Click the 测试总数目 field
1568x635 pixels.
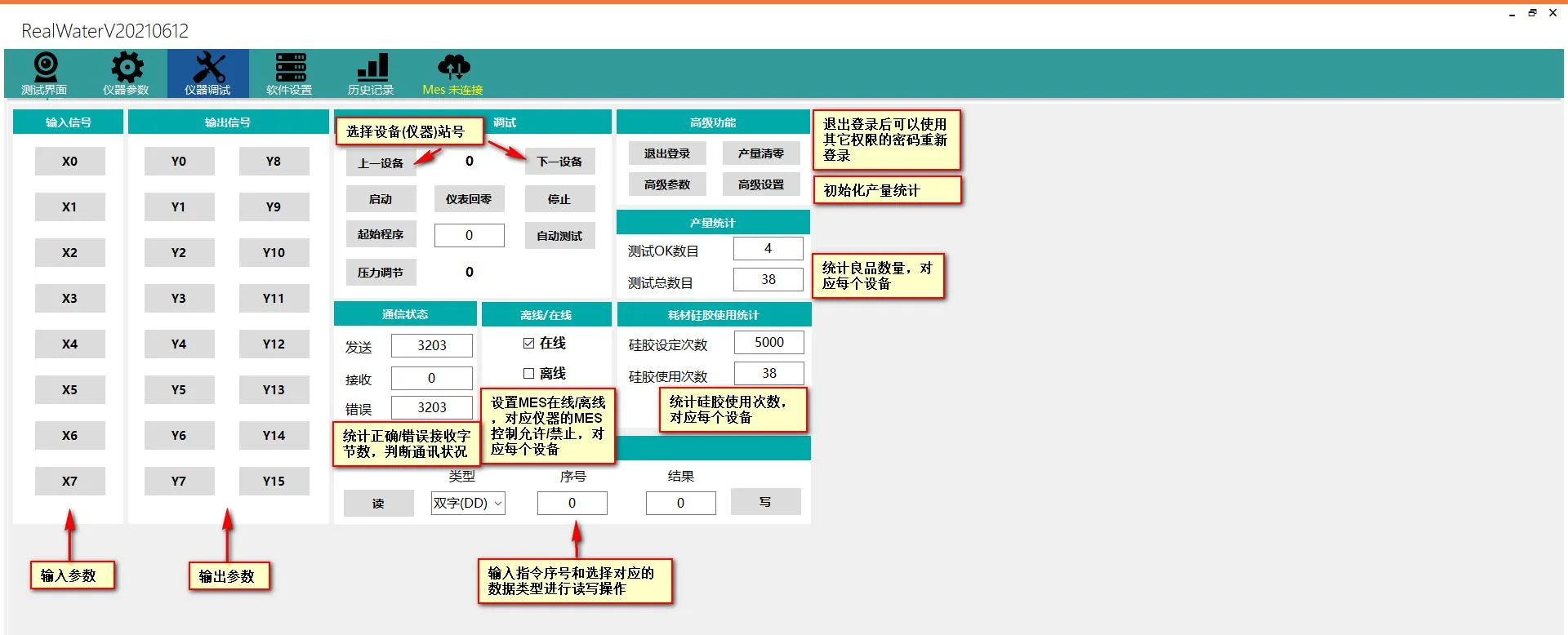(768, 279)
